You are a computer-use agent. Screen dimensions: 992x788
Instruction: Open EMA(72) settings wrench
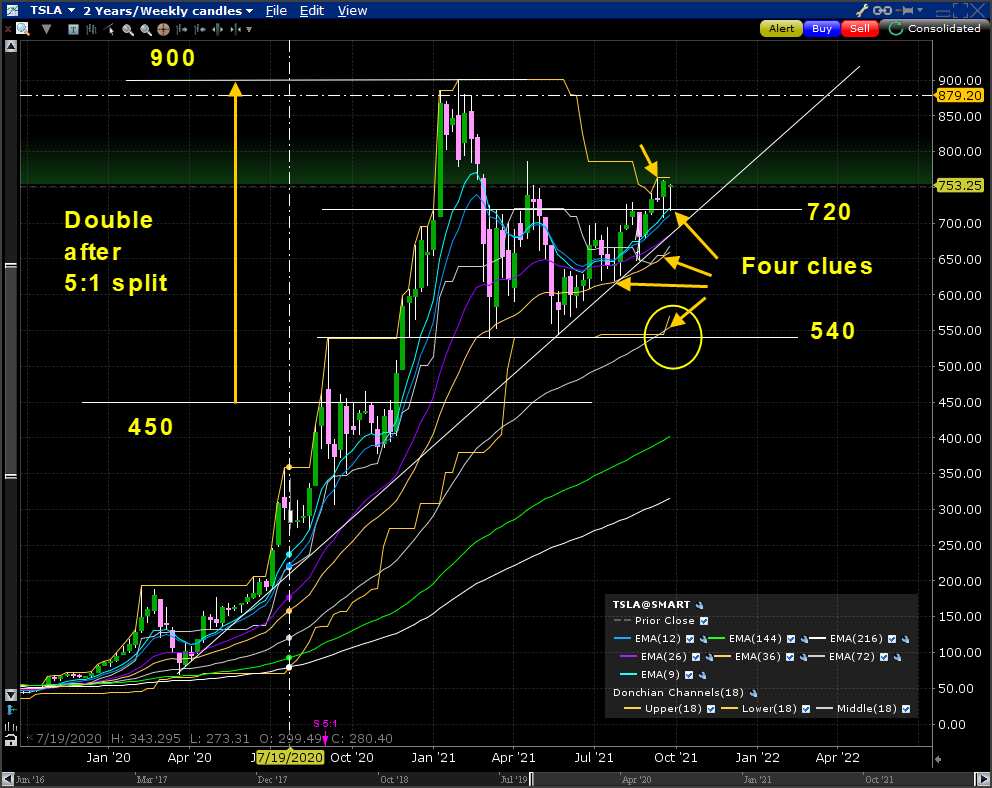[898, 657]
